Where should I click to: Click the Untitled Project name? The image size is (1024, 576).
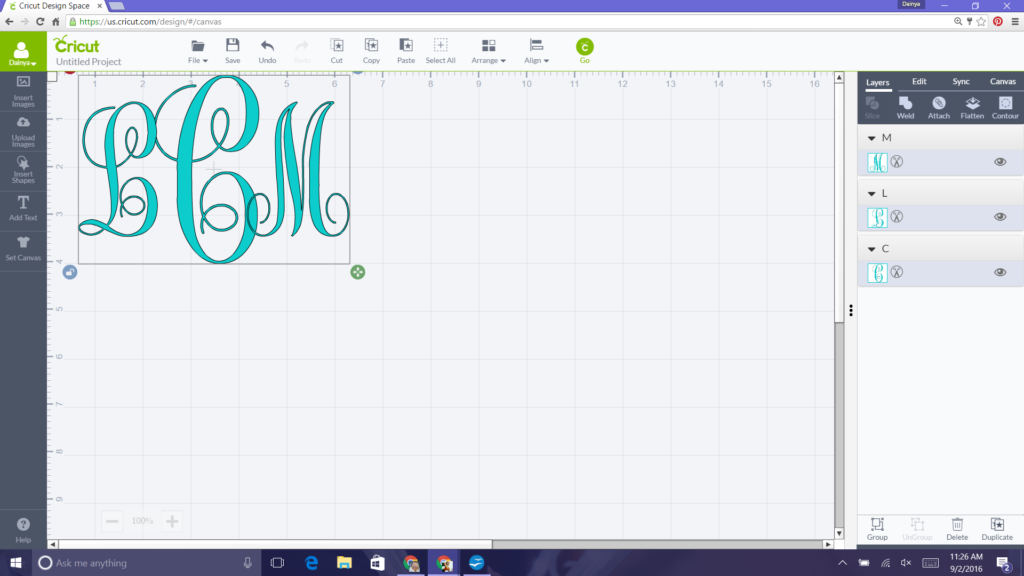88,61
